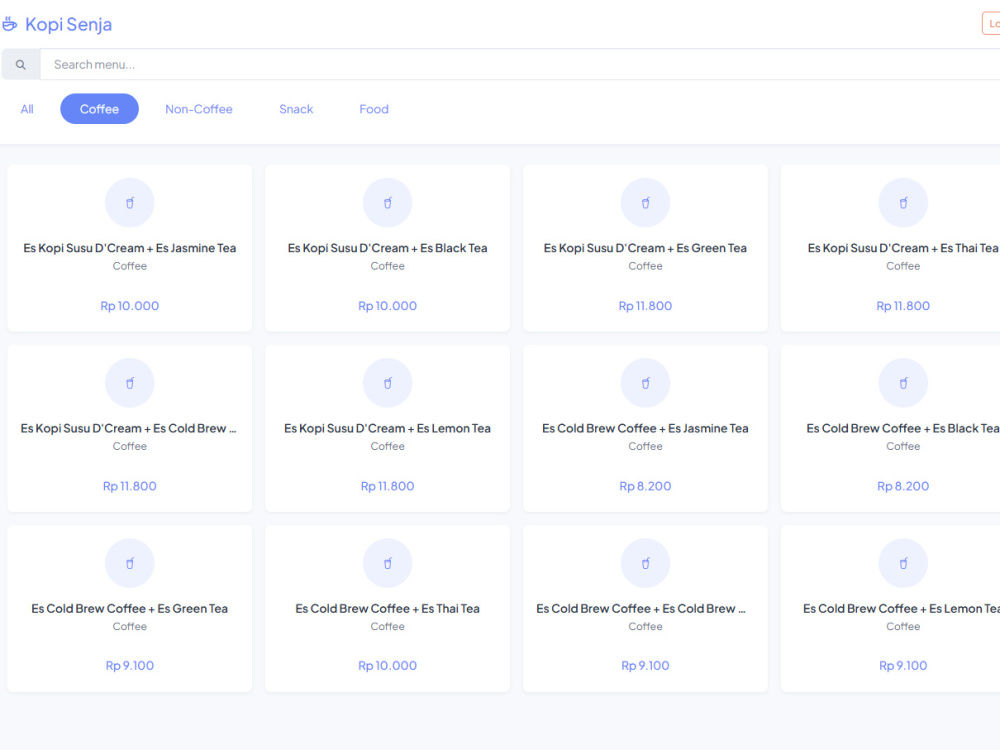The width and height of the screenshot is (1000, 750).
Task: Click the cup icon for Es Cold Brew Coffee + Es Jasmine Tea
Action: point(645,383)
